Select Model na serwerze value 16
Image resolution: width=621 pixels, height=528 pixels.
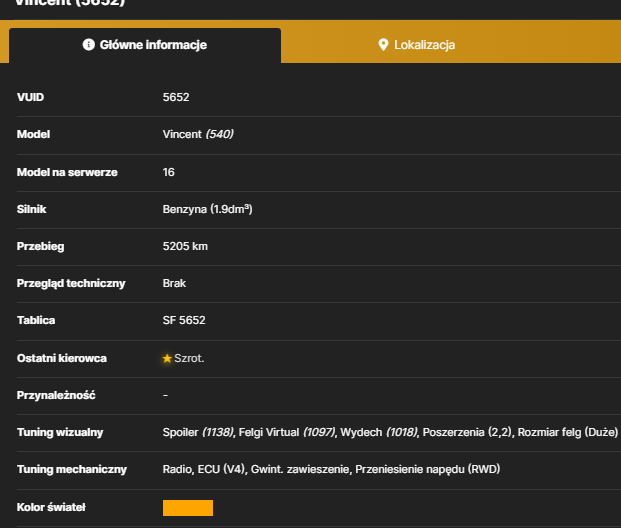168,172
